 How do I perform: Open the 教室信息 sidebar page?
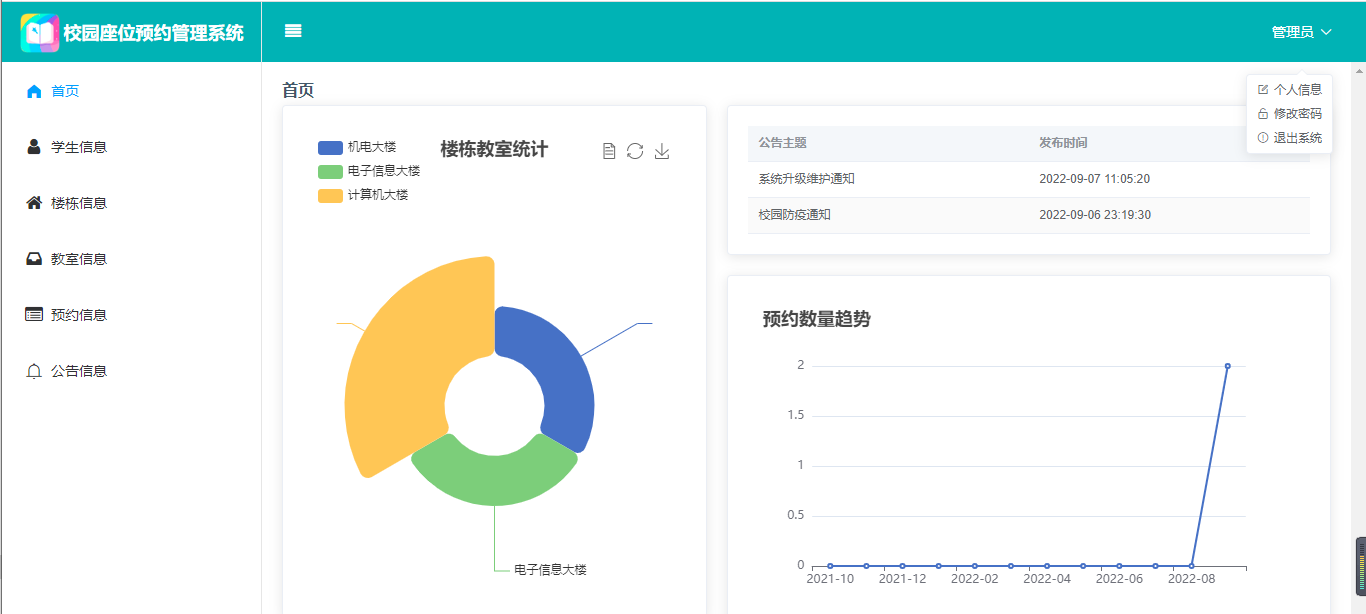(78, 259)
